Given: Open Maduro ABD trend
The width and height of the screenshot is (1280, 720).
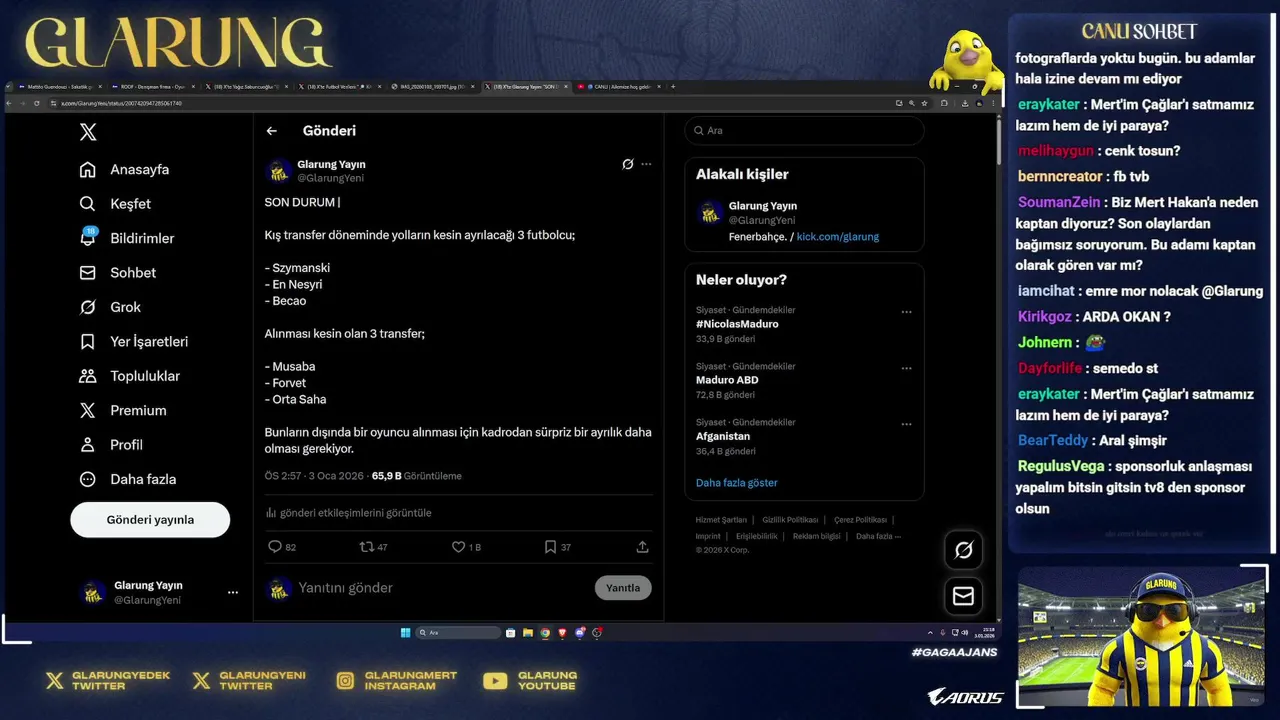Looking at the screenshot, I should (727, 380).
